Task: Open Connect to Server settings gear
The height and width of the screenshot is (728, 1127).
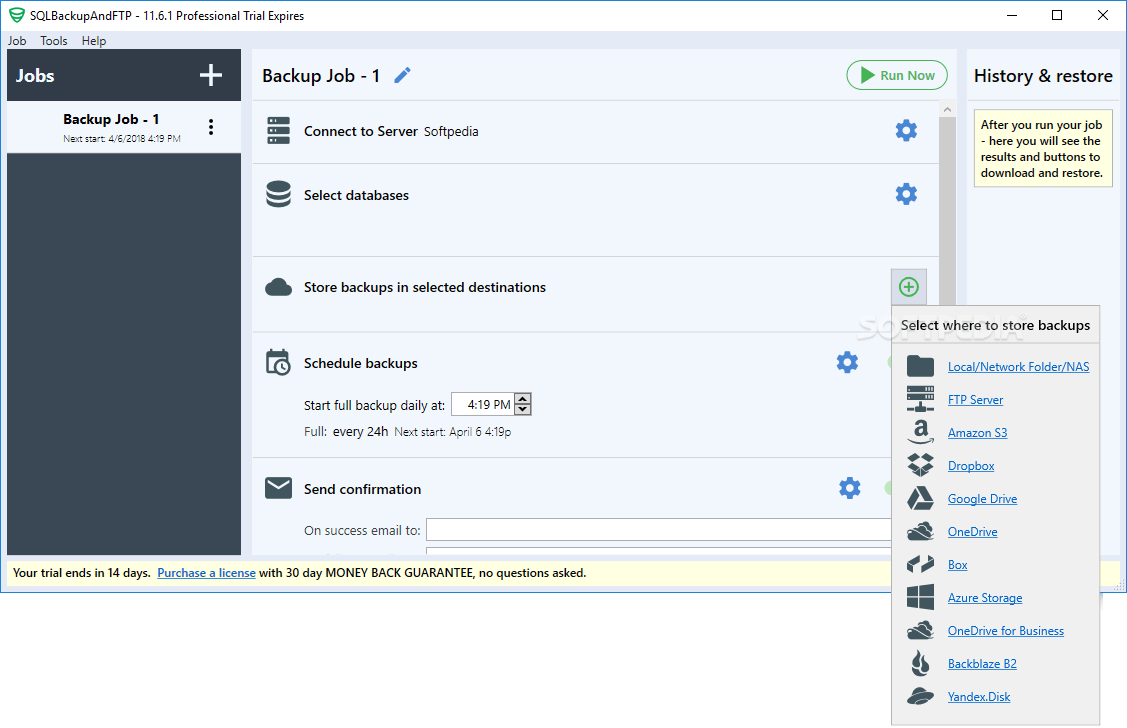Action: point(906,130)
